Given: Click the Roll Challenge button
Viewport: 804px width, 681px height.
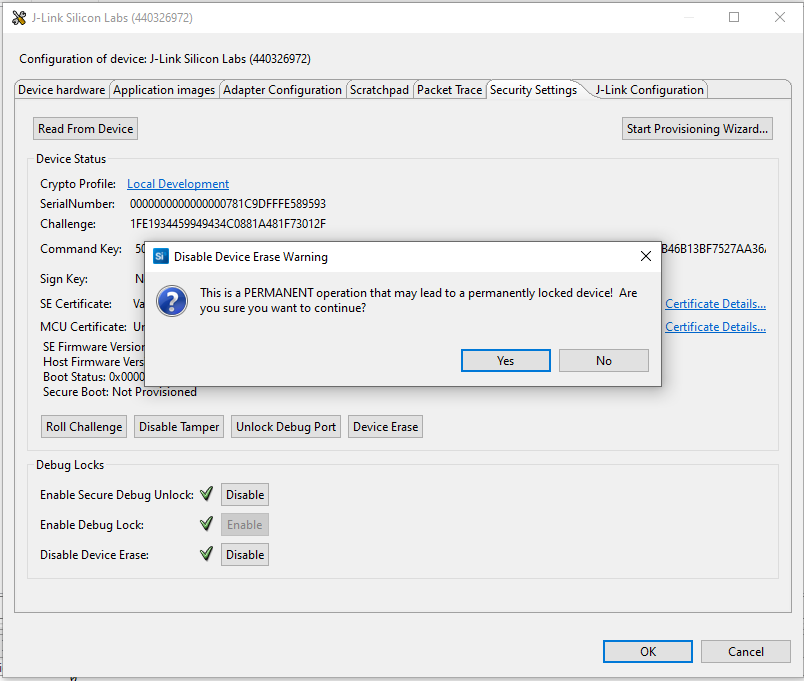Looking at the screenshot, I should coord(84,427).
